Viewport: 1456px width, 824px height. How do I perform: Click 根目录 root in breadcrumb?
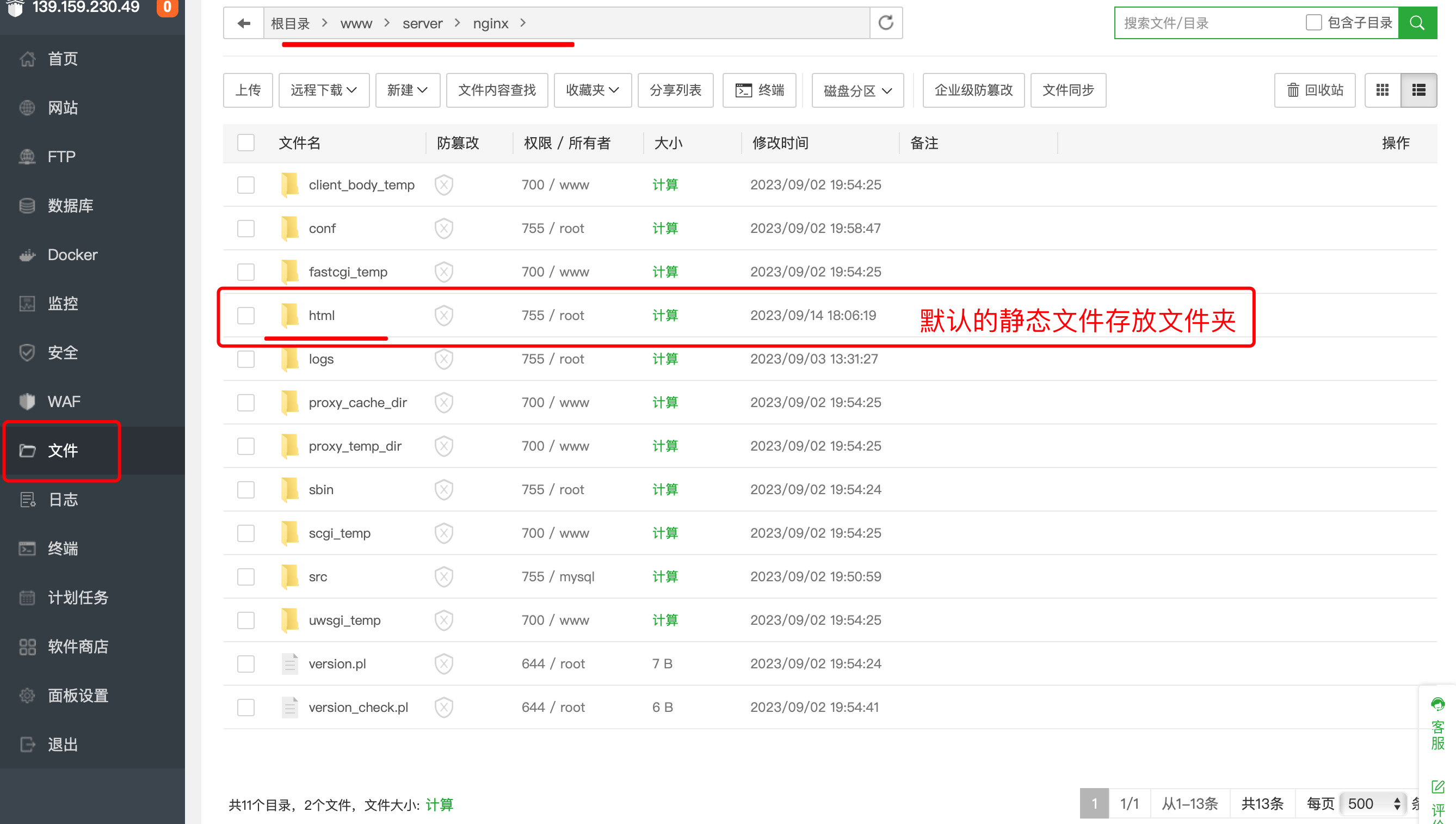click(290, 23)
